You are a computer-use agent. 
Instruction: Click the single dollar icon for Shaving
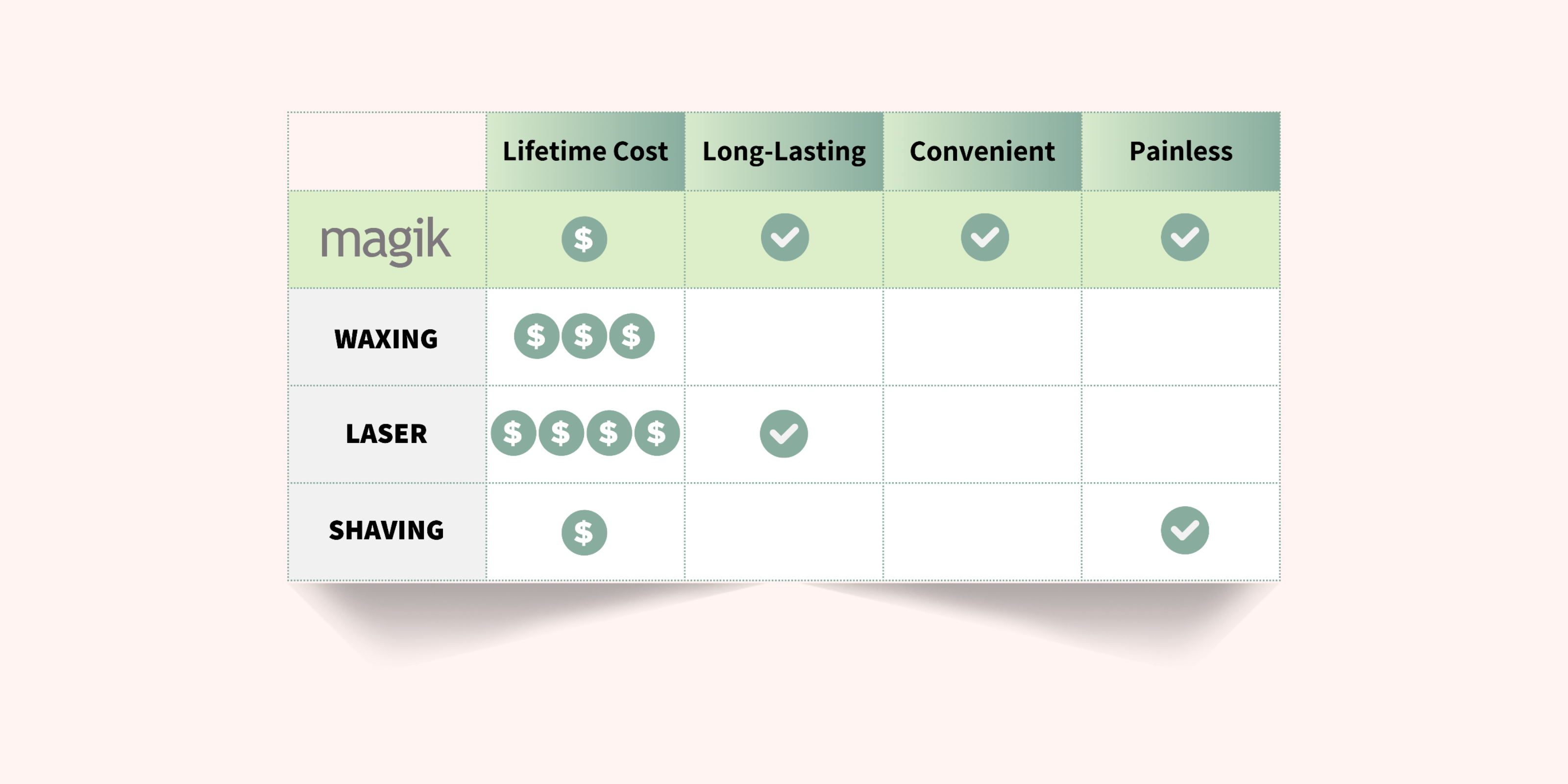coord(584,533)
